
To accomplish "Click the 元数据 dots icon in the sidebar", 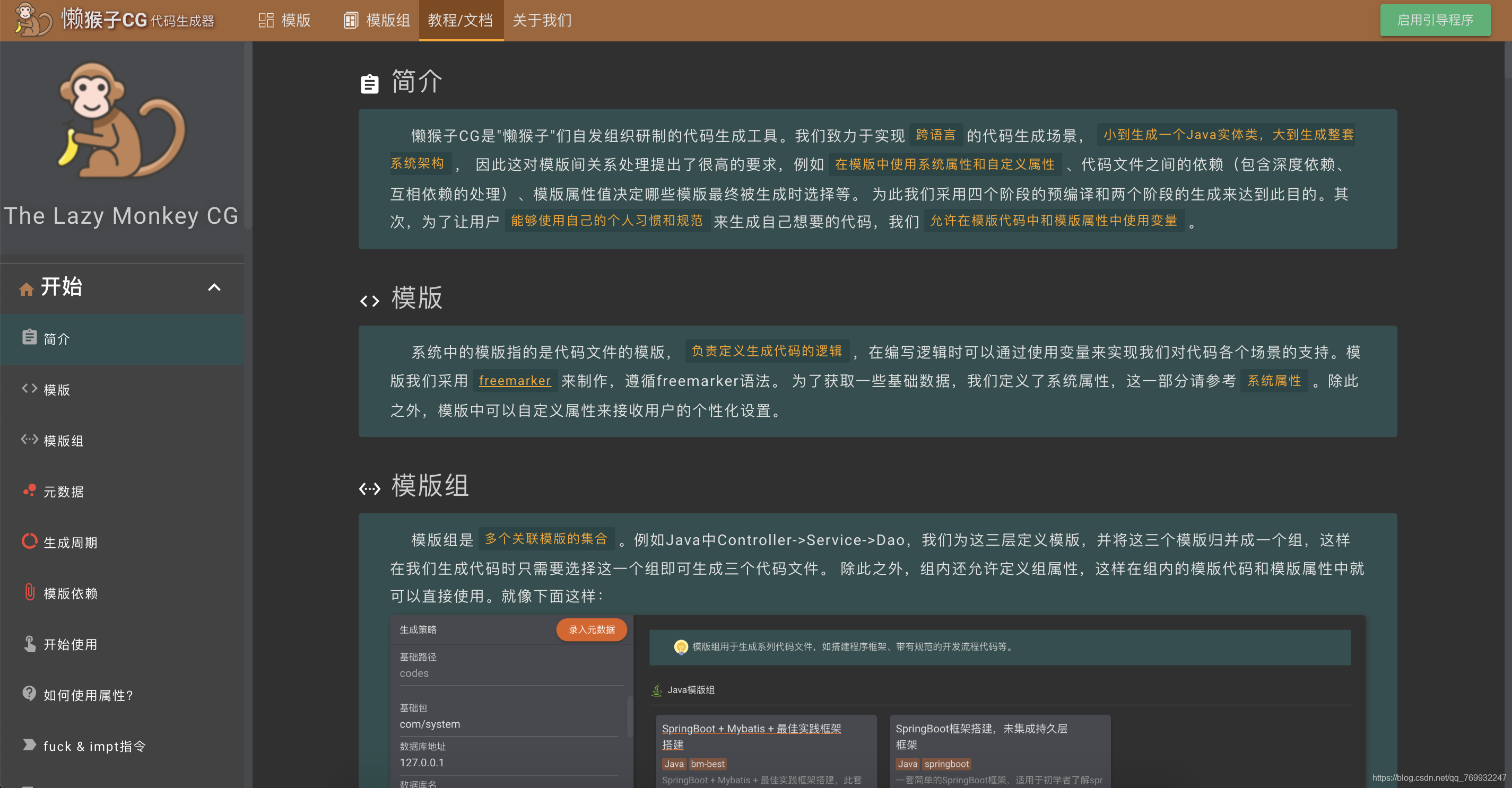I will 29,491.
